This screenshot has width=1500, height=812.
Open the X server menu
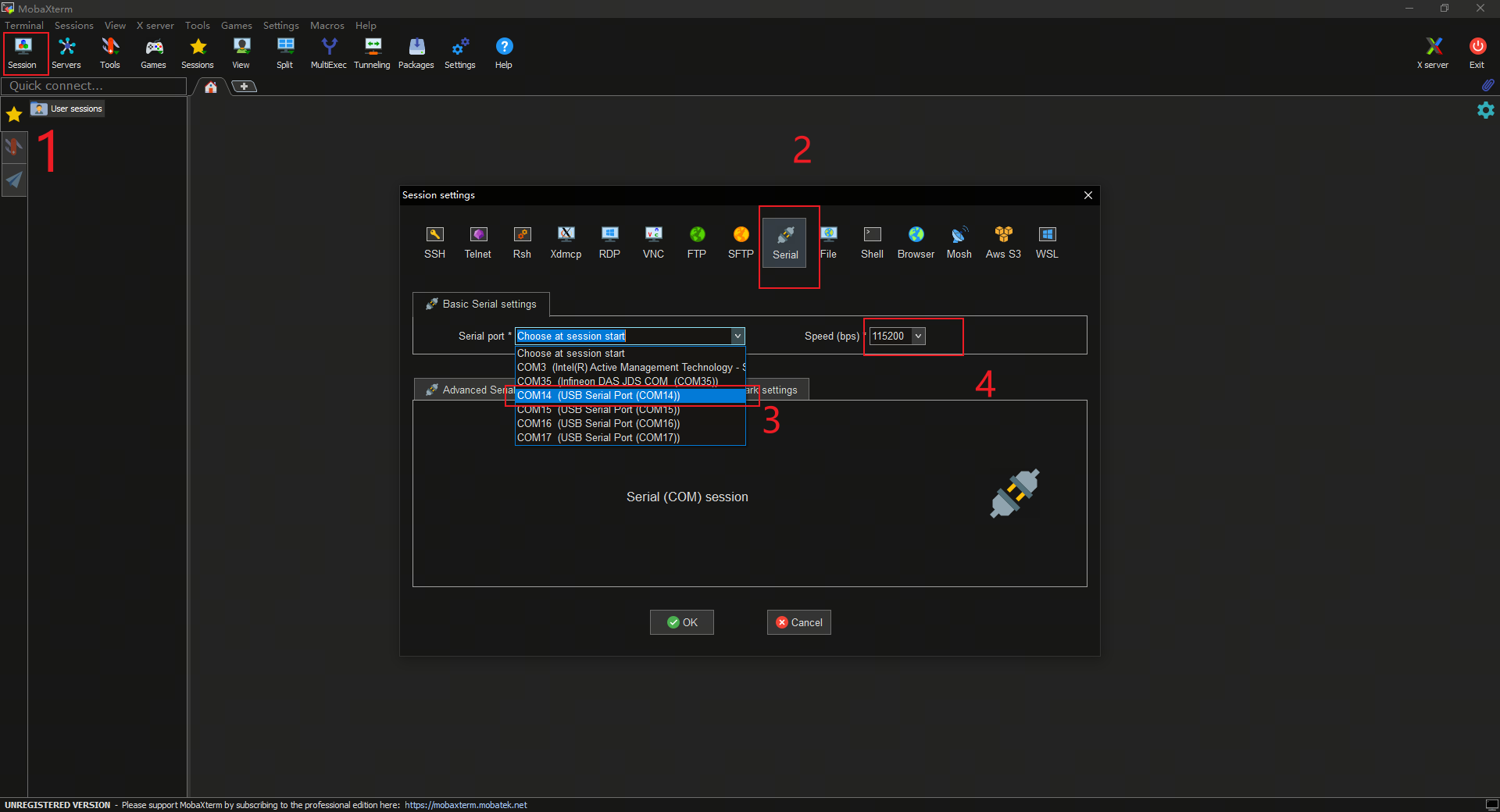pyautogui.click(x=155, y=26)
